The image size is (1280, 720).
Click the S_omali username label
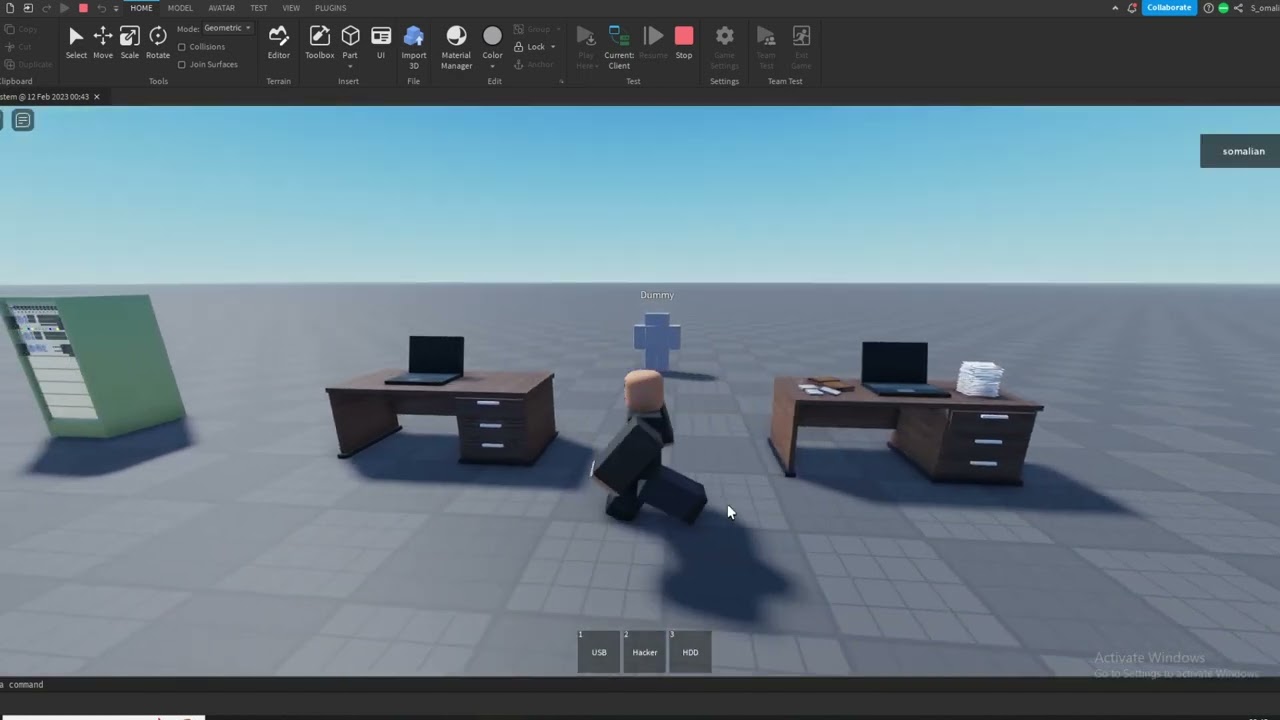(x=1264, y=8)
